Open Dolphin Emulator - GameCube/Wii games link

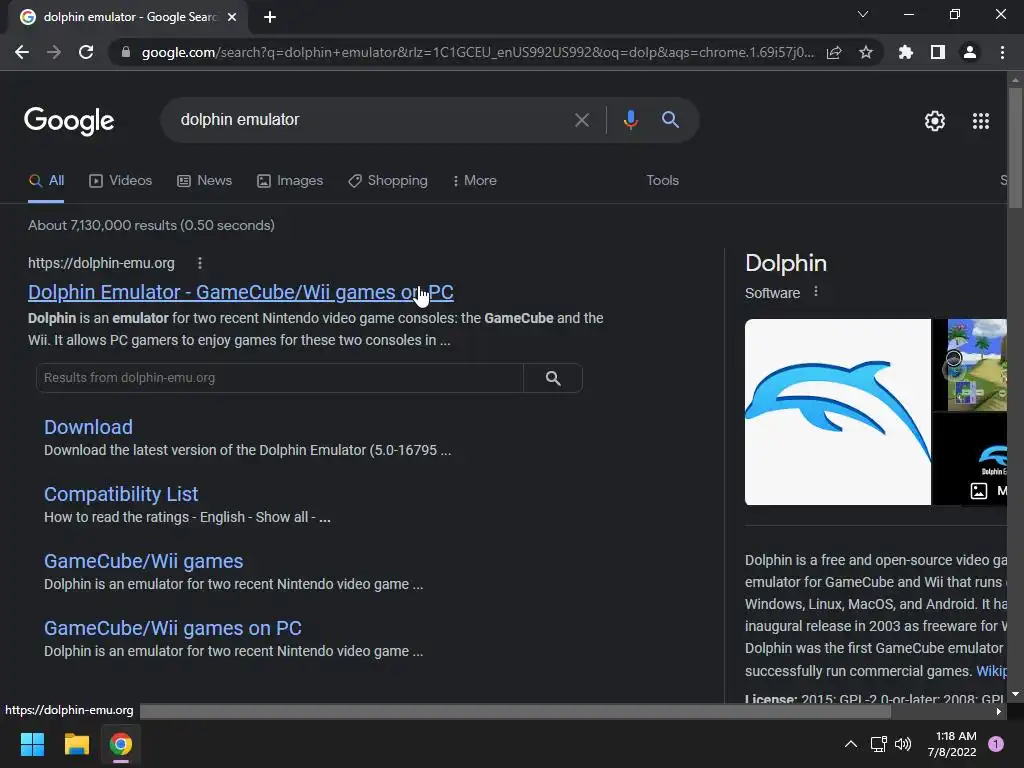(240, 293)
